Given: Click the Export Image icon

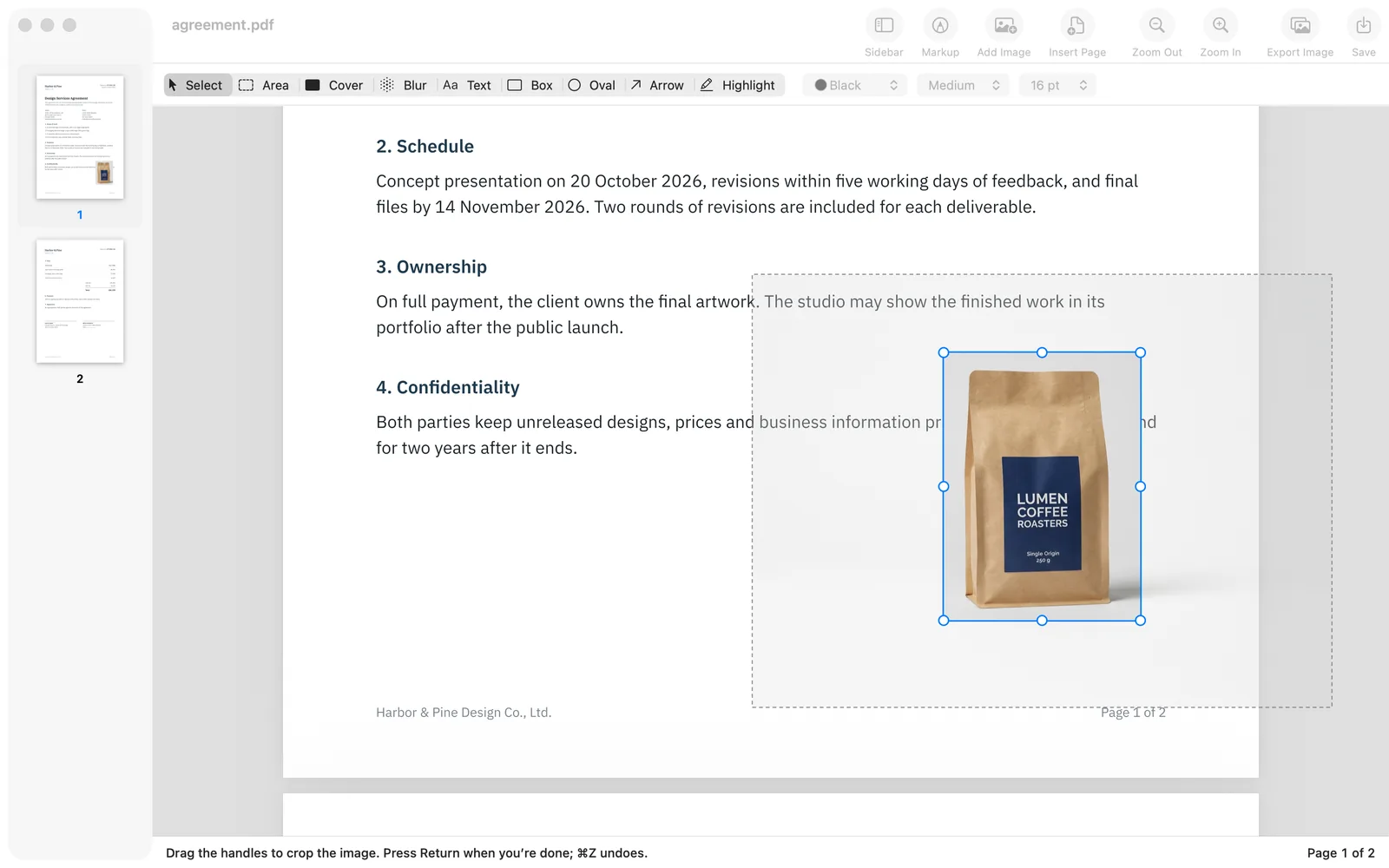Looking at the screenshot, I should [x=1300, y=26].
